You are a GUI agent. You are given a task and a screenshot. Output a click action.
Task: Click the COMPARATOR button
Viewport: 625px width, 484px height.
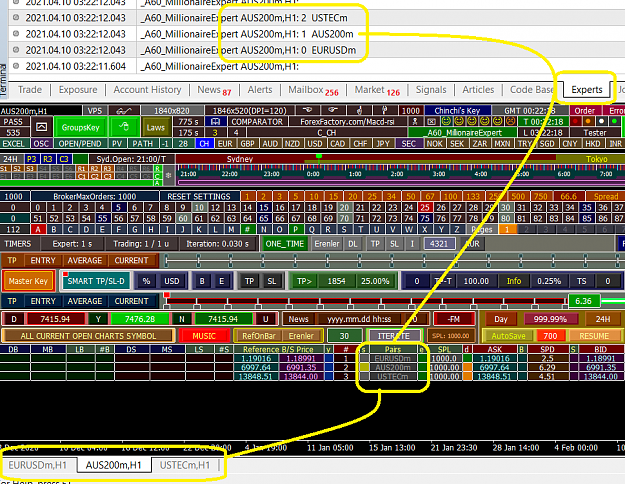click(257, 122)
